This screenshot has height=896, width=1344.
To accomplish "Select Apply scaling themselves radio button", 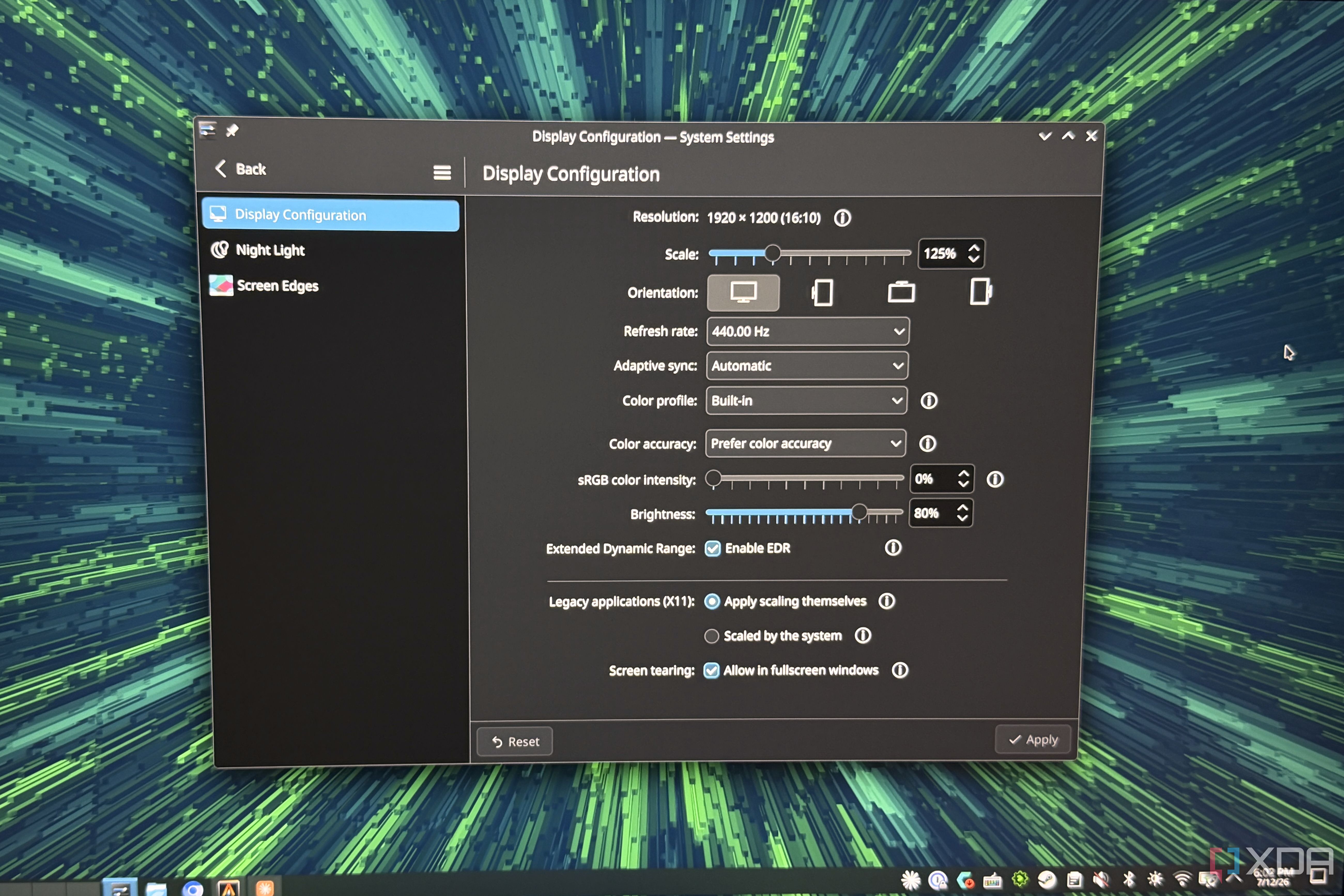I will (x=711, y=601).
